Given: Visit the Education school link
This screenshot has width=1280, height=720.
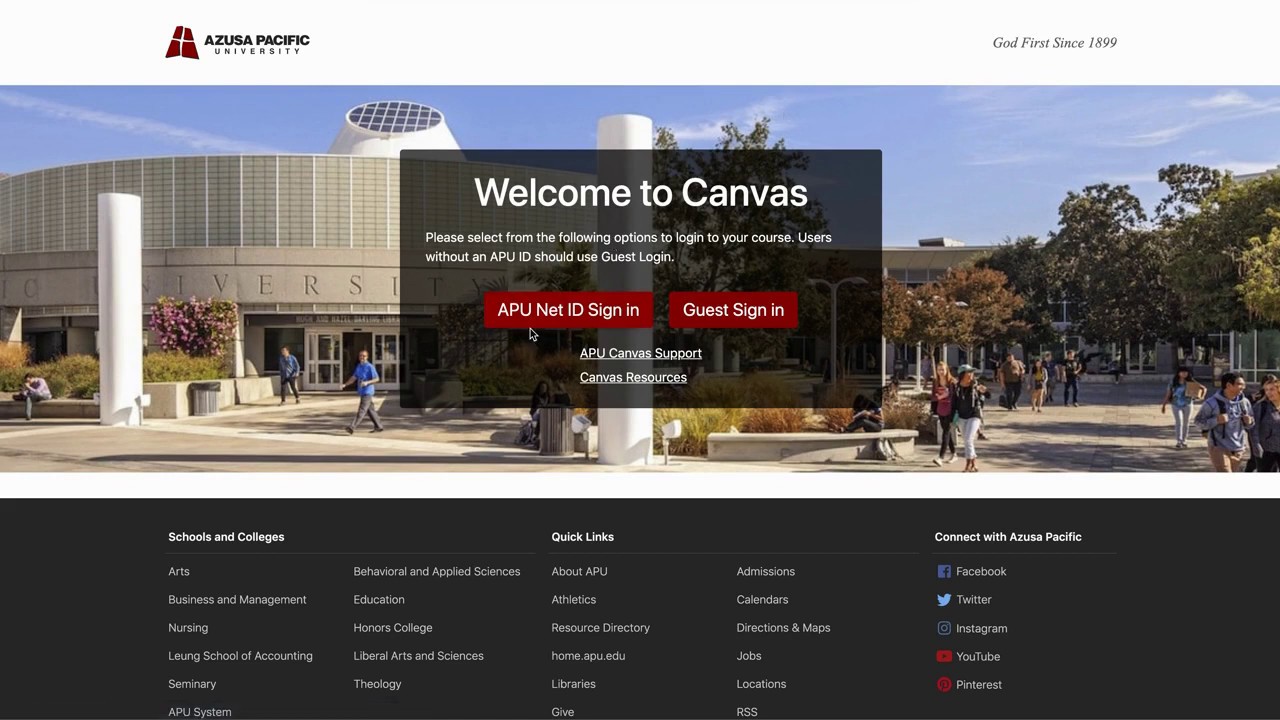Looking at the screenshot, I should [379, 600].
